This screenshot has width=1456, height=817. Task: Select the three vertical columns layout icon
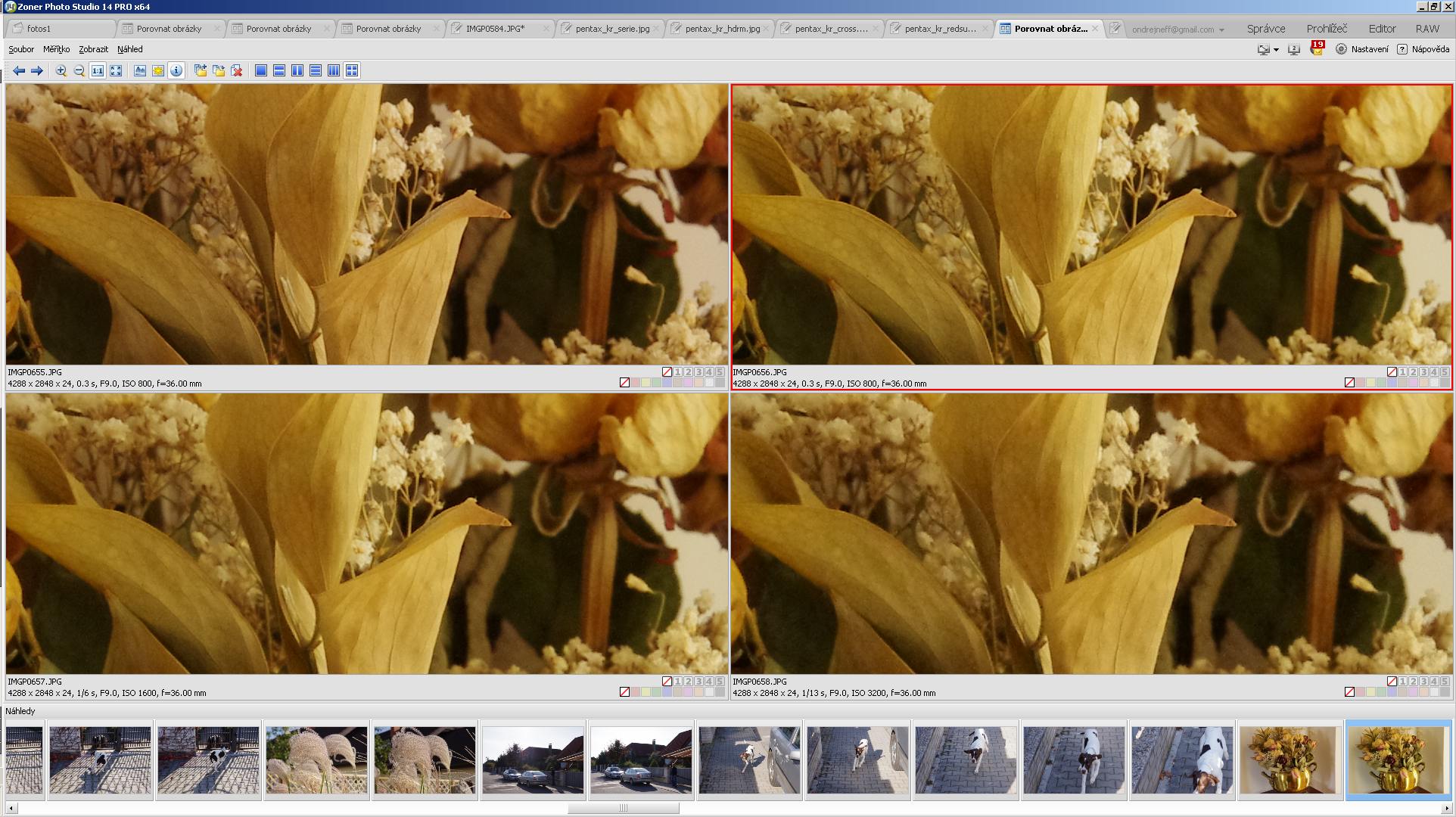point(334,70)
